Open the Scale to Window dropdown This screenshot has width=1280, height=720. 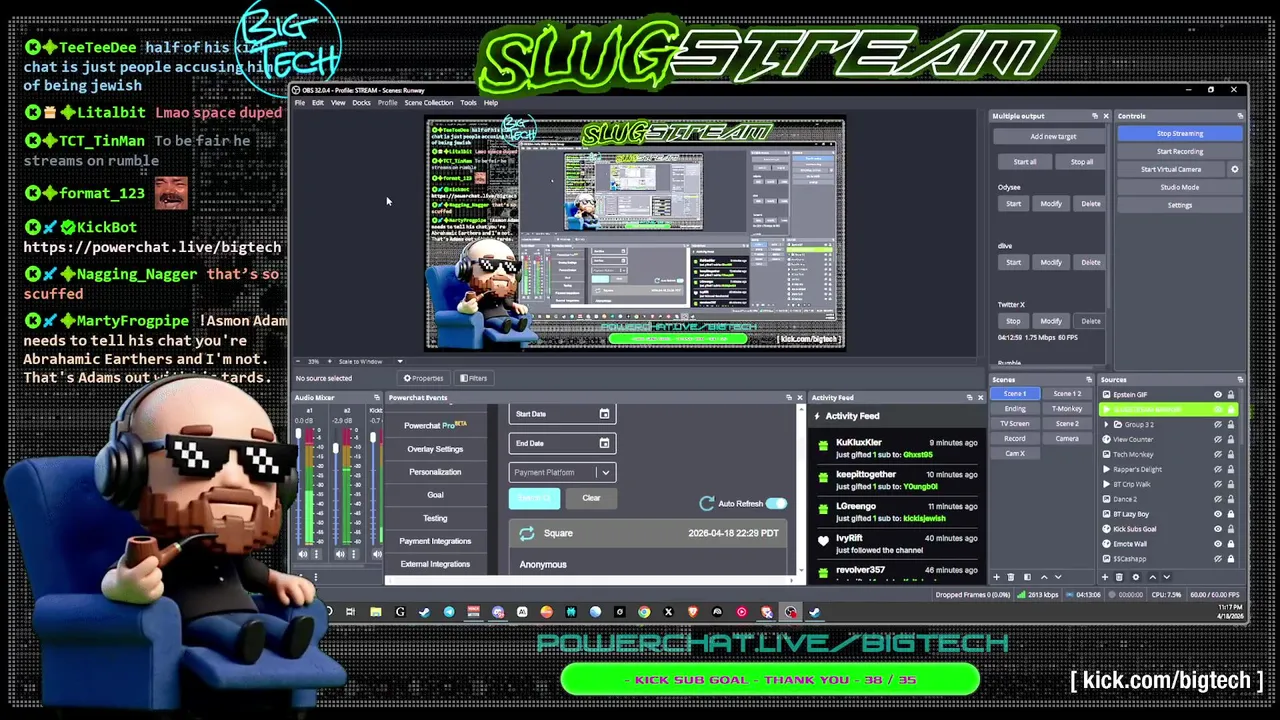(x=372, y=361)
